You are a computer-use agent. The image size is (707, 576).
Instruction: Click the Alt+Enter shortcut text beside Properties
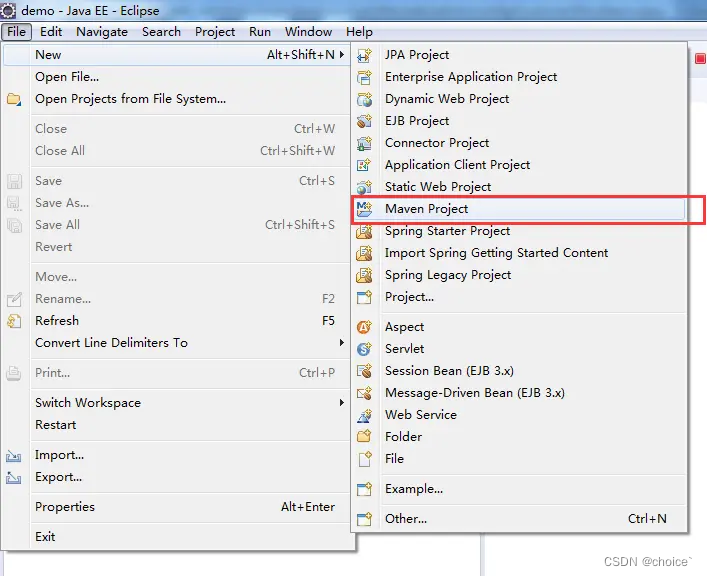(308, 507)
